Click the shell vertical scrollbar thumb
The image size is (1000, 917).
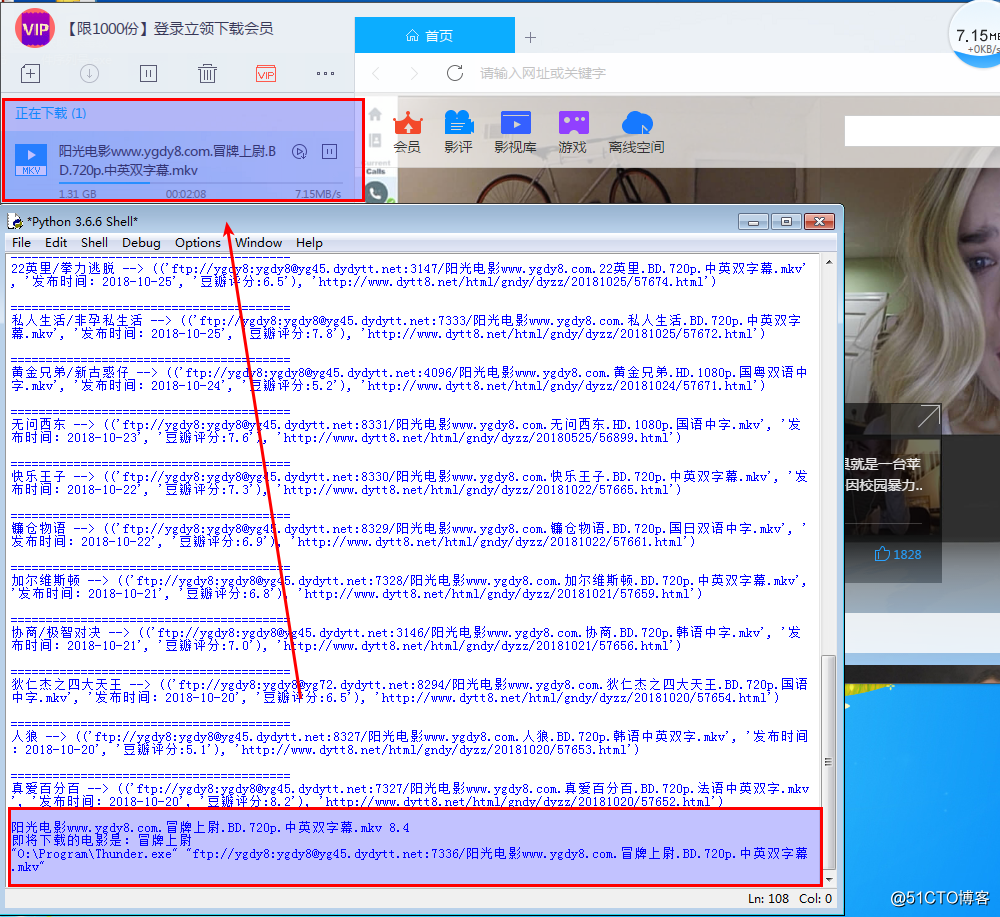coord(828,762)
